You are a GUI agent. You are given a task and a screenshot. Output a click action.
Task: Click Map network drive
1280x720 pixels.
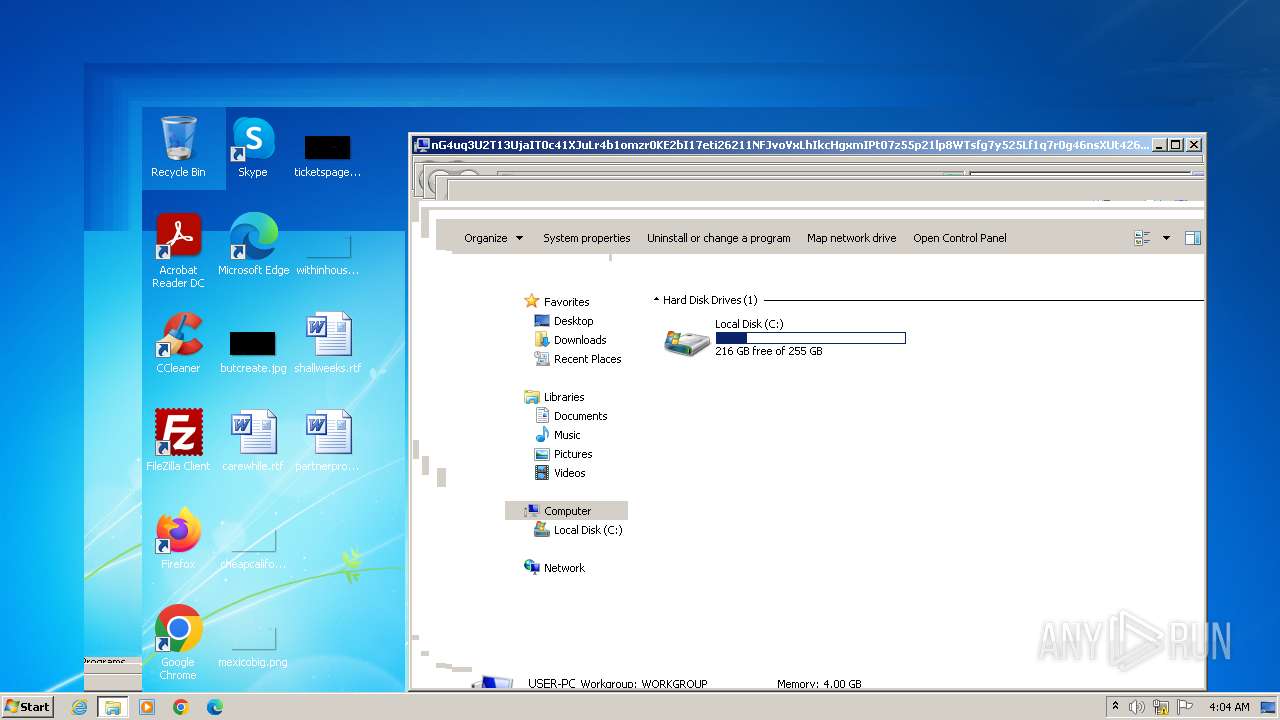coord(851,238)
